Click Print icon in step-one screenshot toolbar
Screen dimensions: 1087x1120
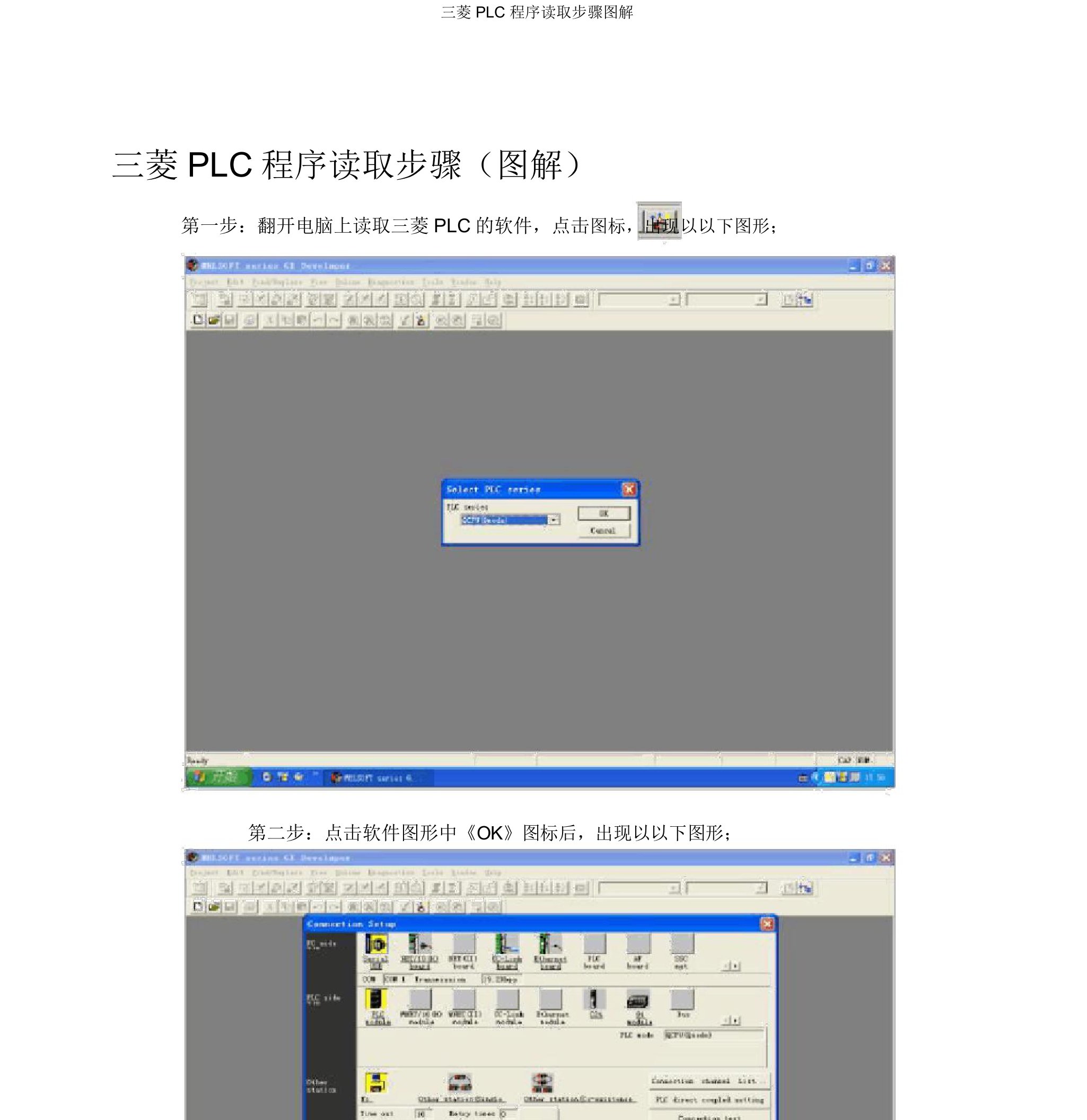pyautogui.click(x=250, y=320)
